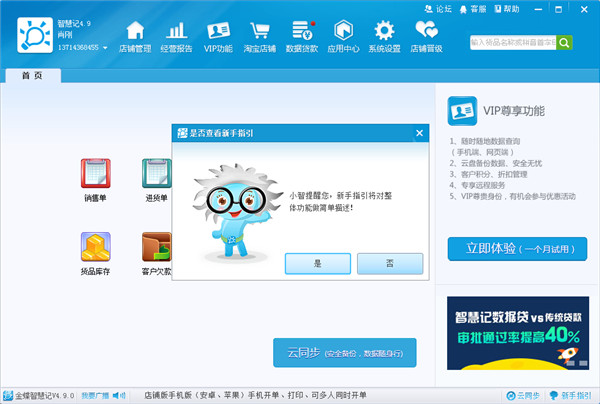600x404 pixels.
Task: Close the 是否查看新手指引 dialog
Action: [419, 133]
